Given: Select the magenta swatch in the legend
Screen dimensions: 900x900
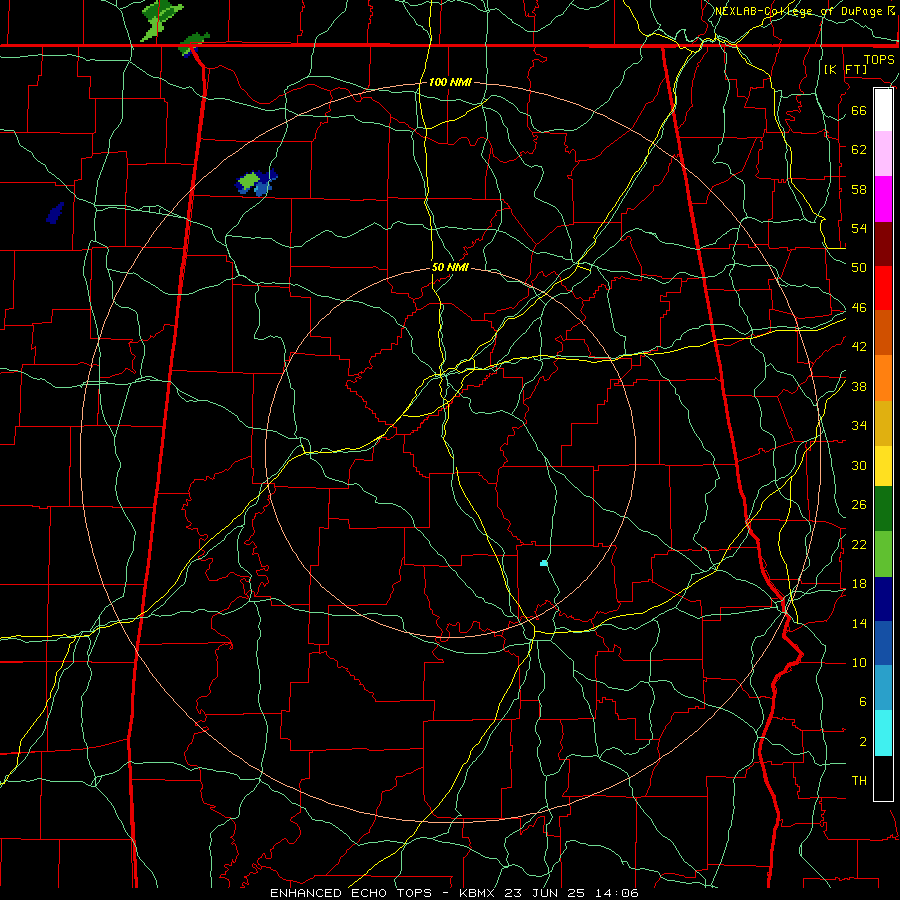Looking at the screenshot, I should point(883,199).
